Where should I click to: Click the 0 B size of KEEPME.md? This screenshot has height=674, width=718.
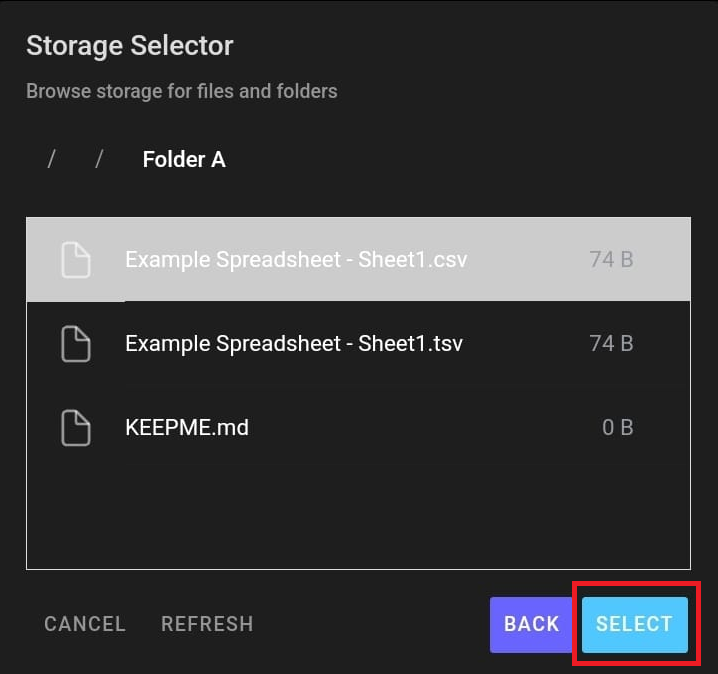click(617, 428)
